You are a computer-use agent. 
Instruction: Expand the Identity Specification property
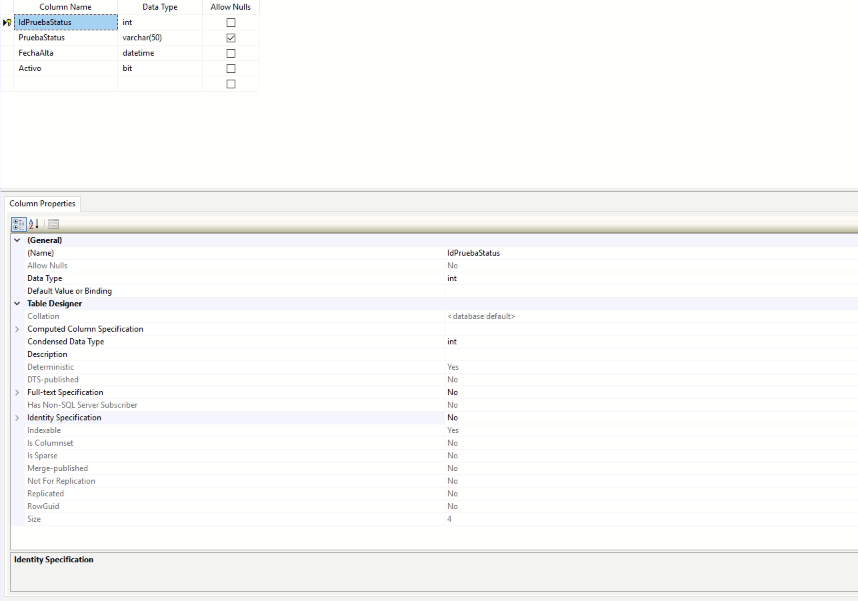17,417
